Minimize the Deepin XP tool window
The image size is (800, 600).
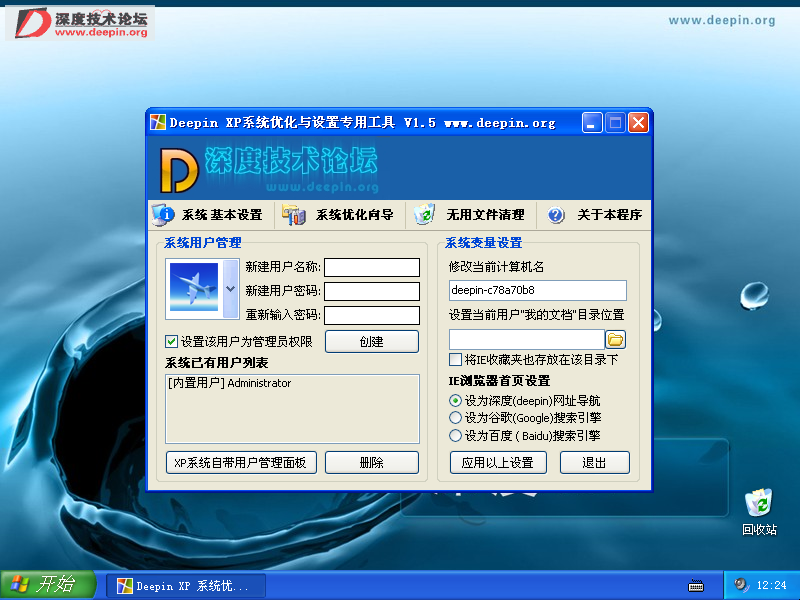click(x=592, y=123)
